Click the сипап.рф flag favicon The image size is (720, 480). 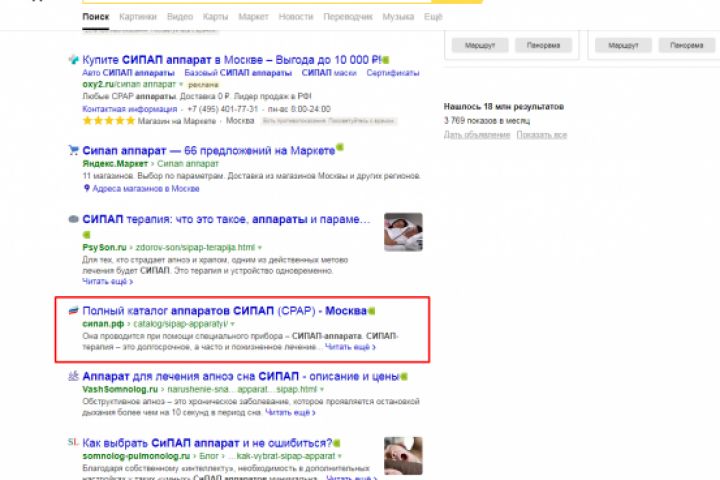(x=73, y=311)
